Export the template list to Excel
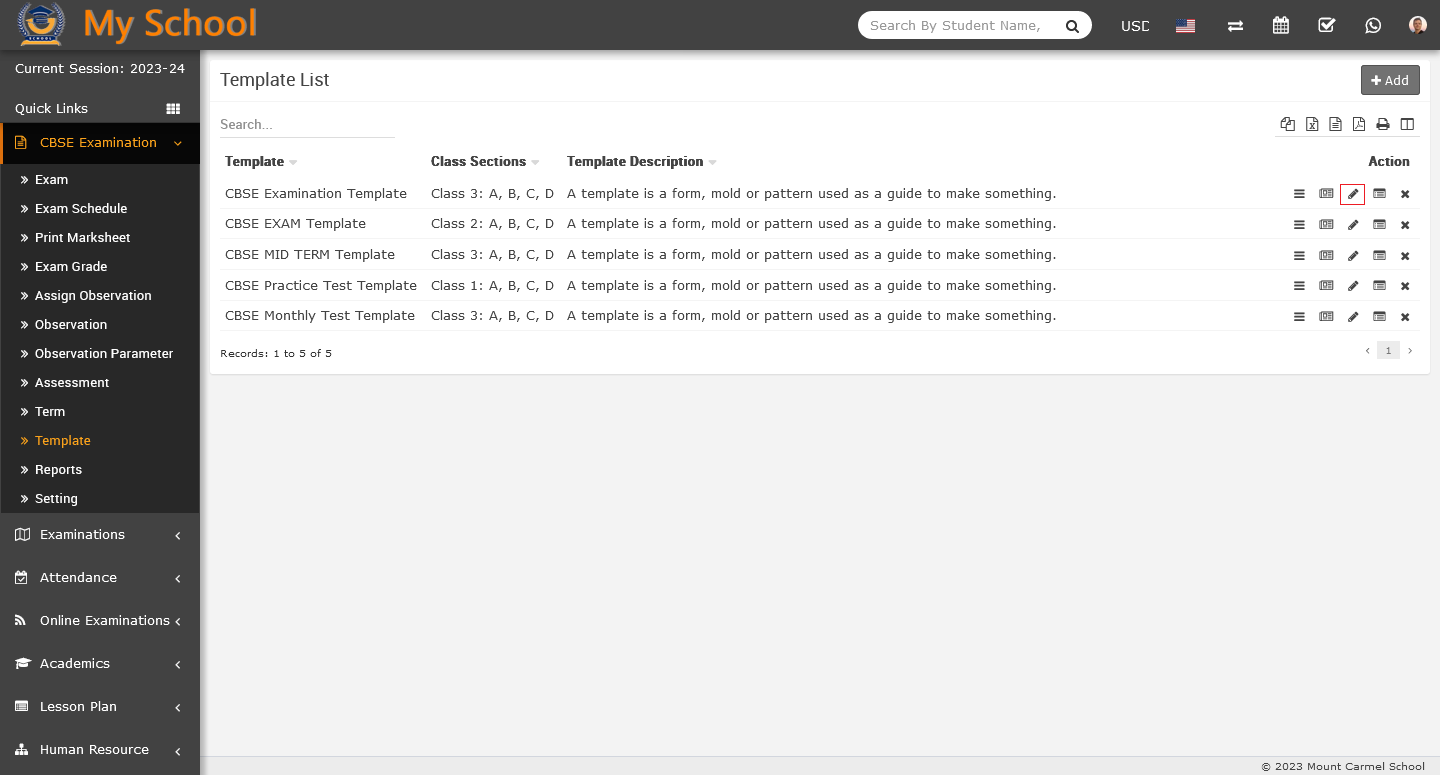 pos(1312,124)
